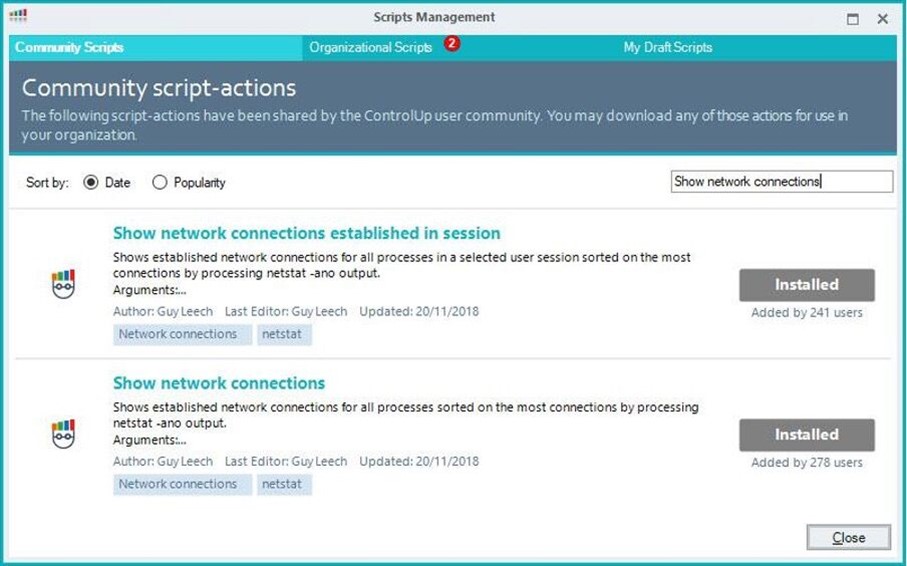The height and width of the screenshot is (566, 907).
Task: Click the ControlUp app icon in title bar
Action: (18, 15)
